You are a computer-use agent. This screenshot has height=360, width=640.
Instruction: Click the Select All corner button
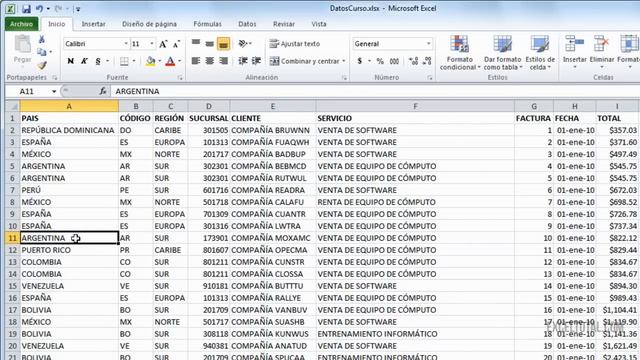[x=13, y=107]
